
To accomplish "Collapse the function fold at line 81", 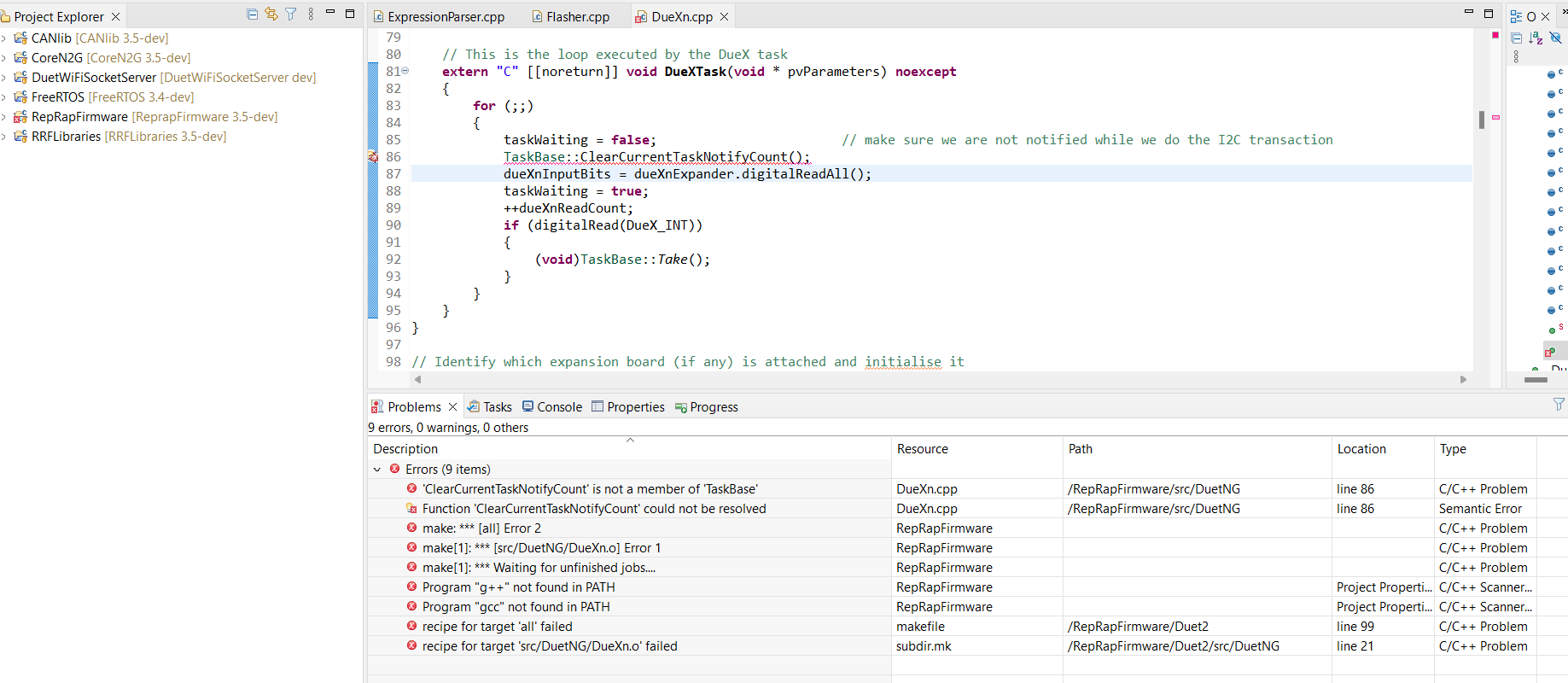I will tap(405, 71).
